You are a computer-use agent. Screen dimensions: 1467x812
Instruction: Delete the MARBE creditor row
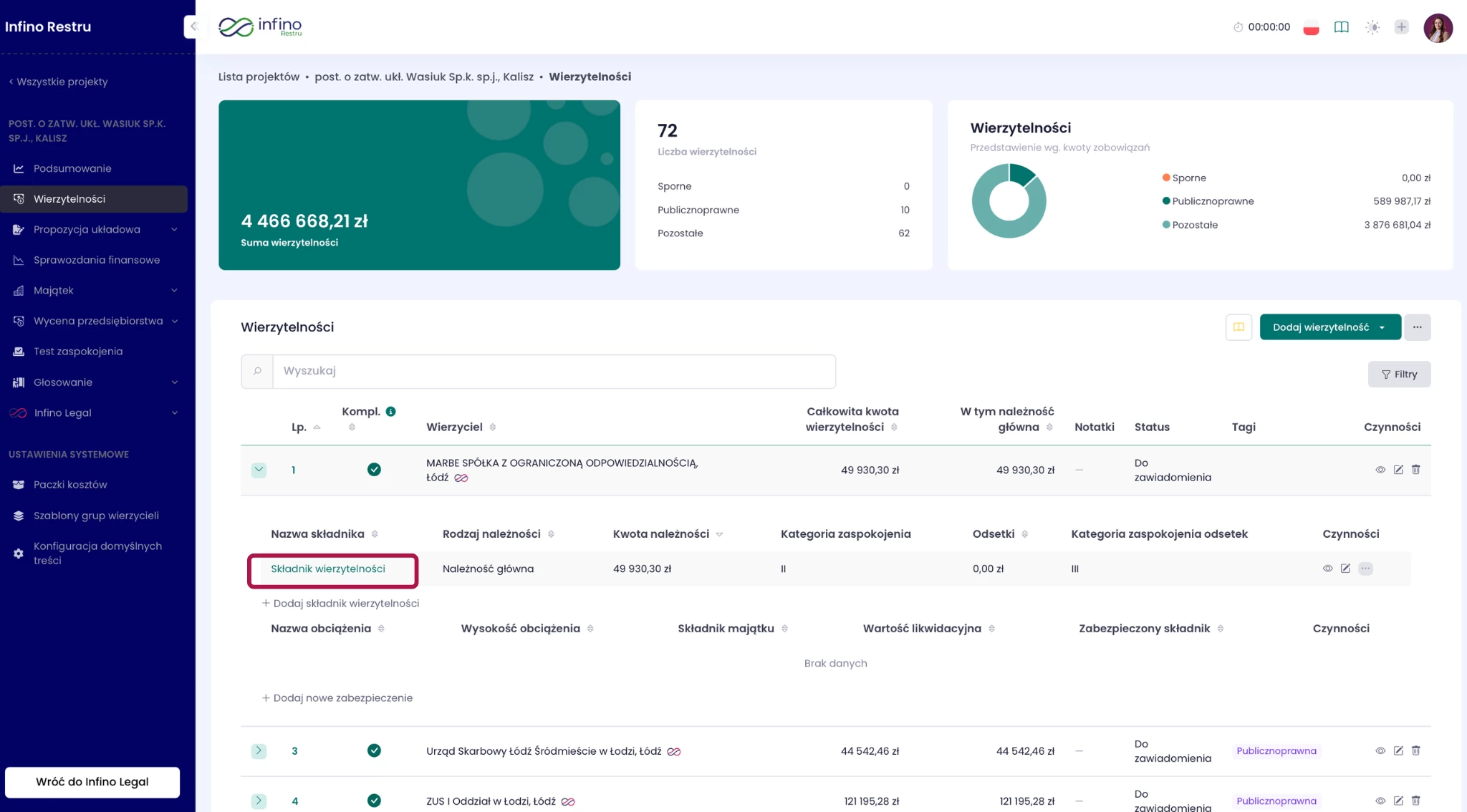(x=1415, y=470)
